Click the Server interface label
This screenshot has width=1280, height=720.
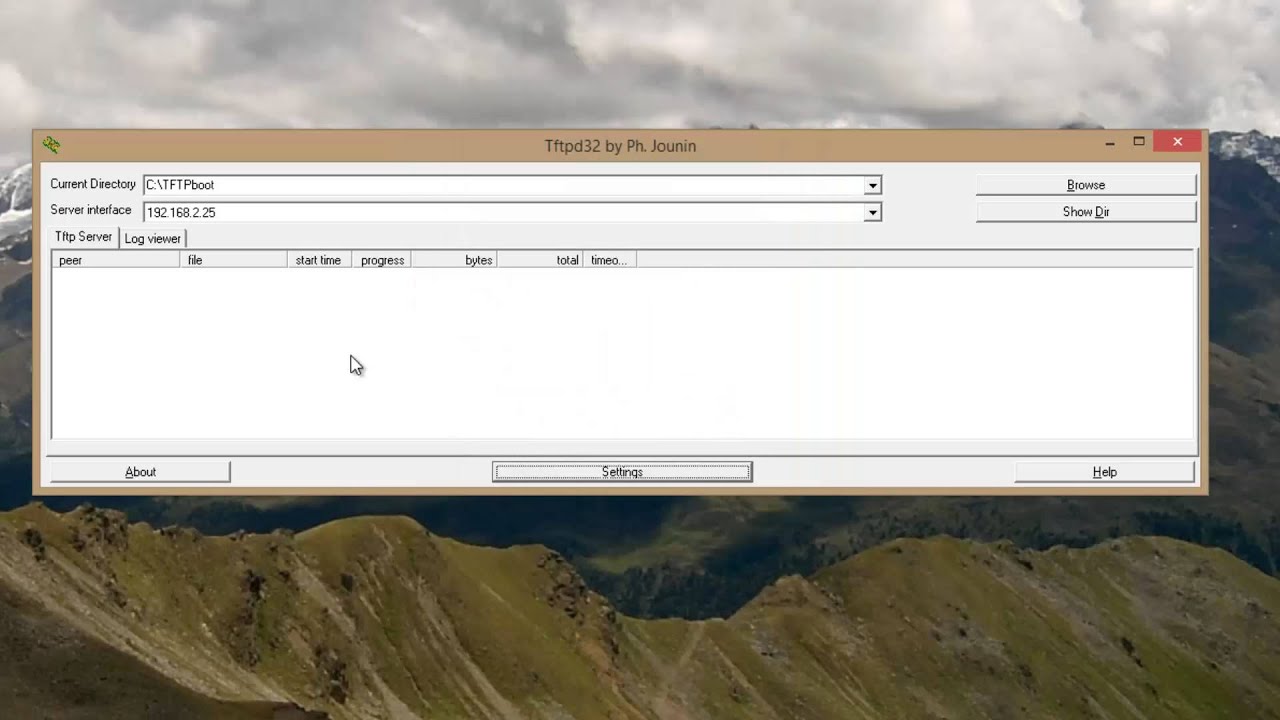pos(91,210)
